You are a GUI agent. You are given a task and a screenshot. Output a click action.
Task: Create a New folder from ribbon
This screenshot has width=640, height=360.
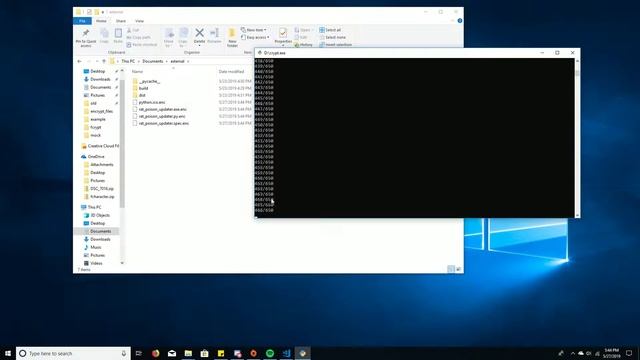232,37
